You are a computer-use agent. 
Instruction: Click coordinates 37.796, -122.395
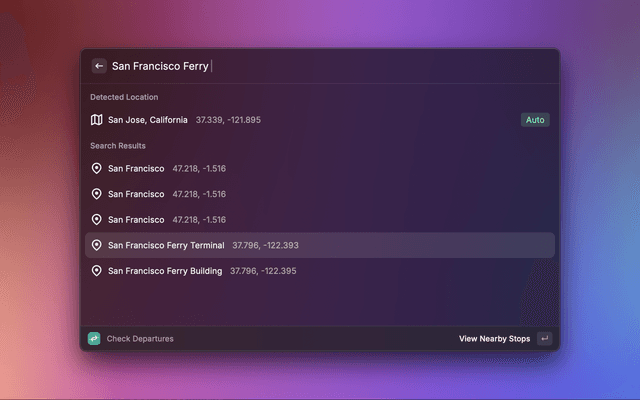[263, 270]
